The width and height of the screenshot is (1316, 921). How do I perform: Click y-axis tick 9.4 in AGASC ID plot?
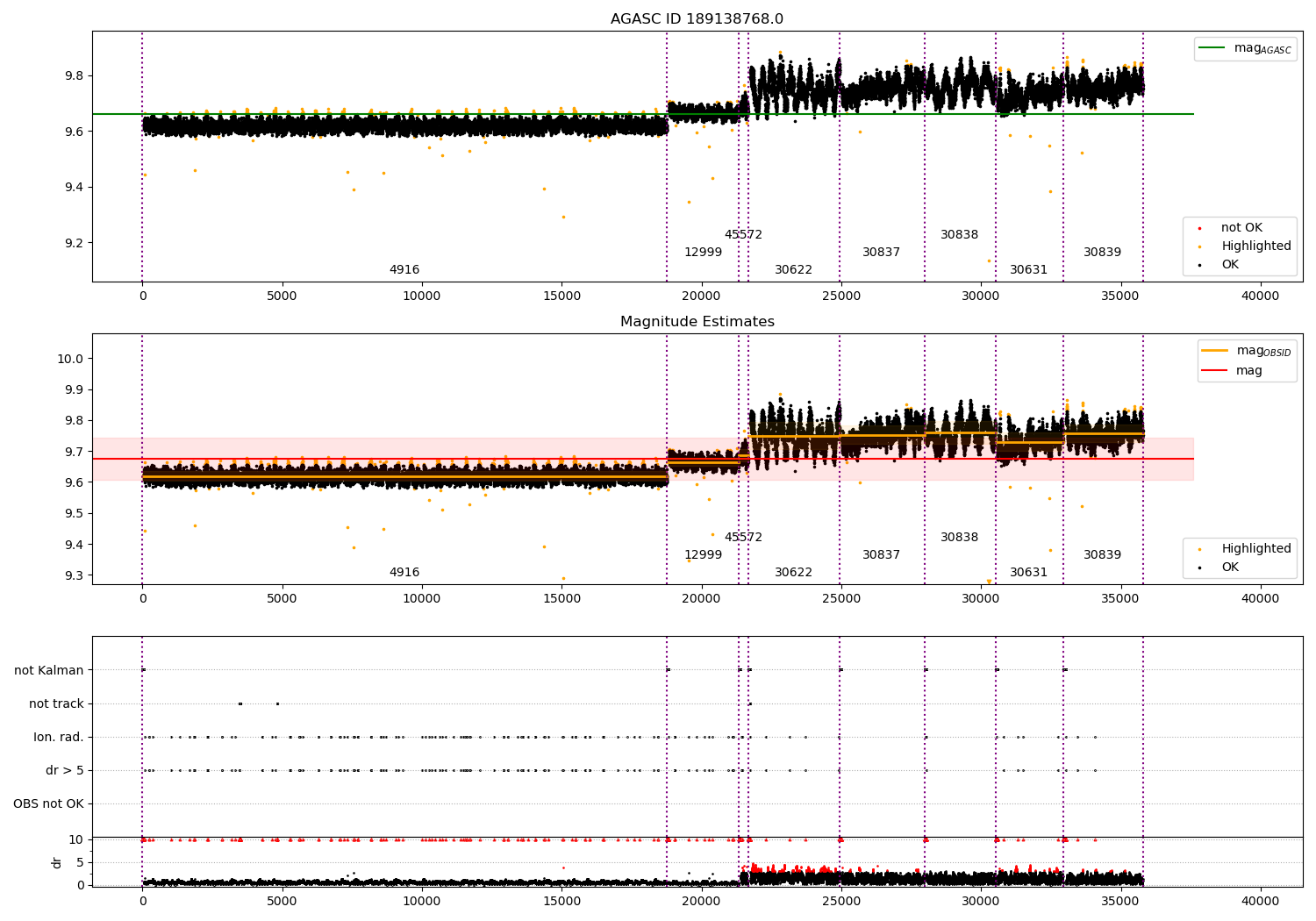pos(75,188)
